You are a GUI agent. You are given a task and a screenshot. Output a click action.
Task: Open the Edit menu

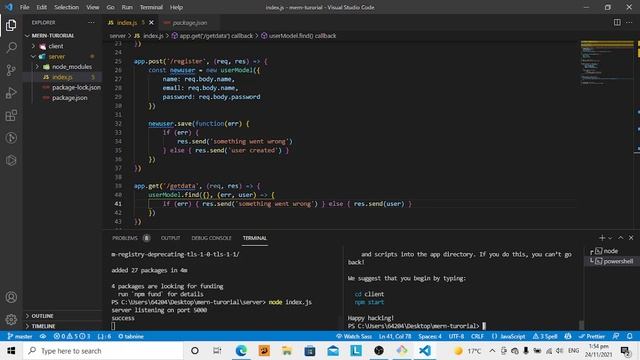click(x=41, y=7)
